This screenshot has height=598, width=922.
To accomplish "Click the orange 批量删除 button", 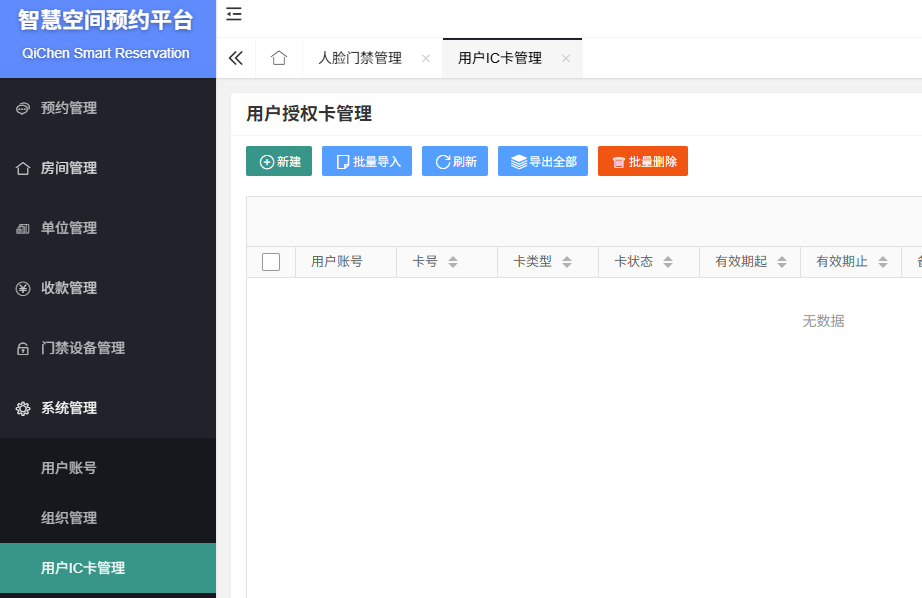I will click(x=643, y=161).
